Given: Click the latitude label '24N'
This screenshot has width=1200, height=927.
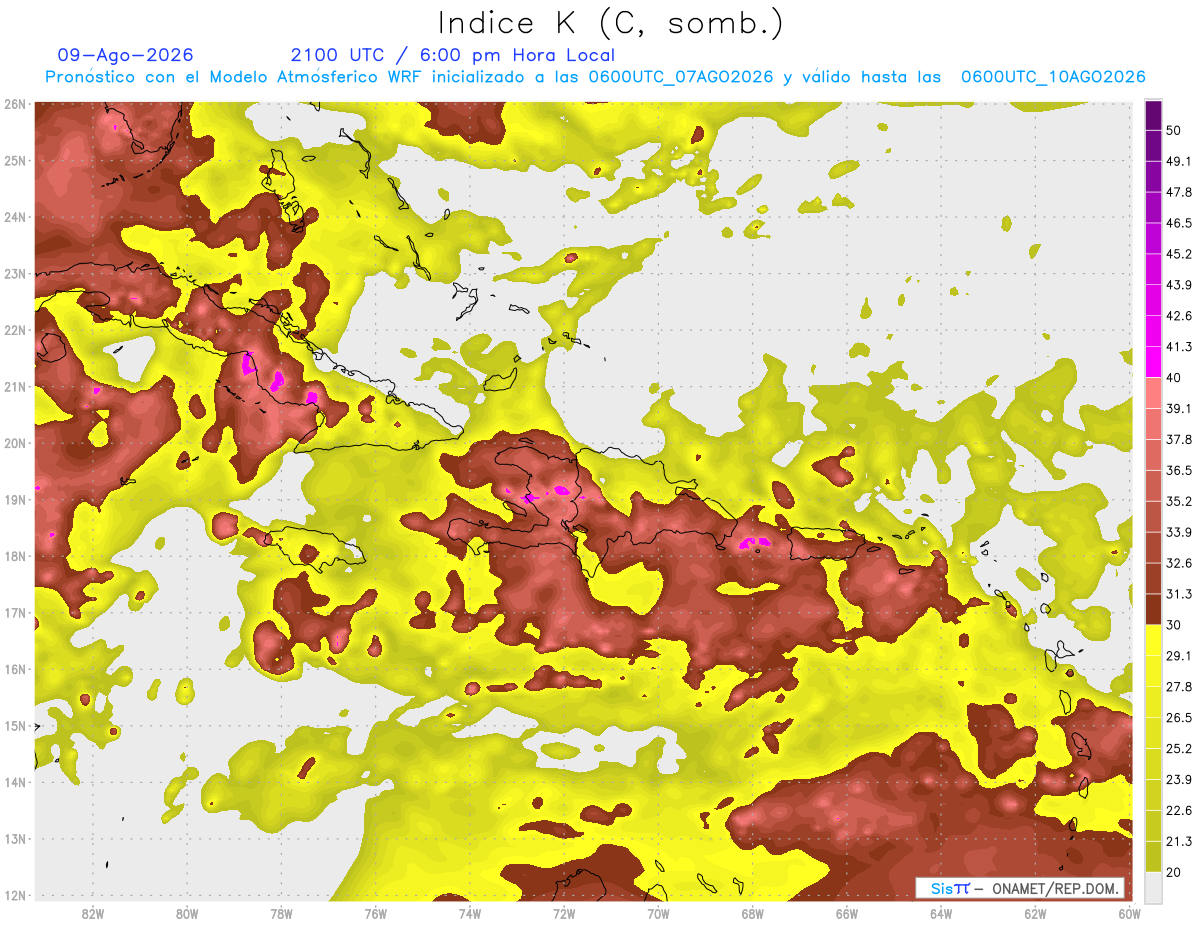Looking at the screenshot, I should (x=15, y=217).
